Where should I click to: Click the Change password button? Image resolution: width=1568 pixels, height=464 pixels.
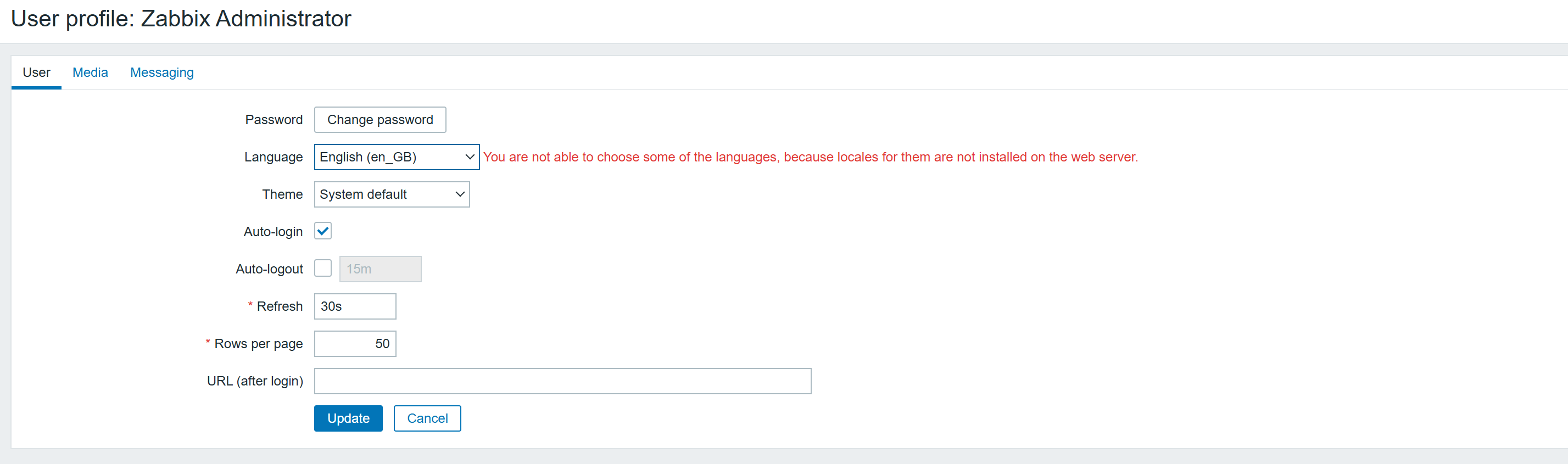(x=380, y=120)
